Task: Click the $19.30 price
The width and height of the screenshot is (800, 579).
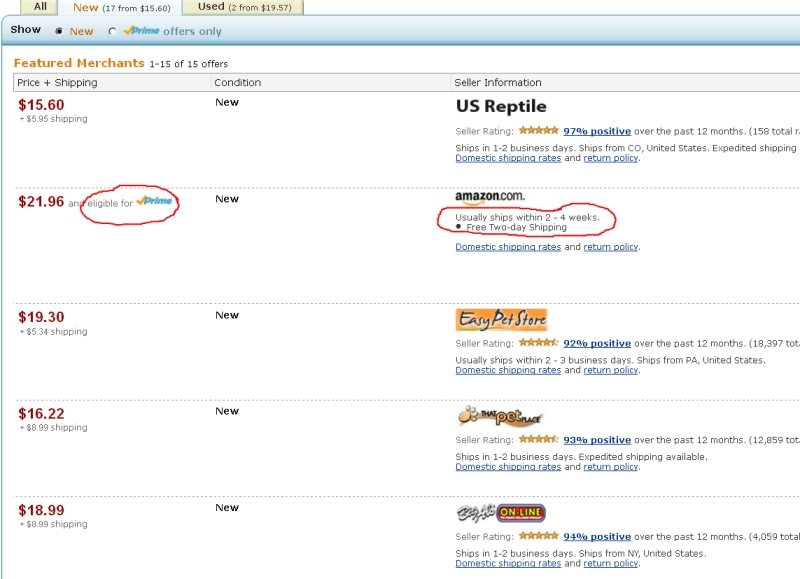Action: click(41, 317)
